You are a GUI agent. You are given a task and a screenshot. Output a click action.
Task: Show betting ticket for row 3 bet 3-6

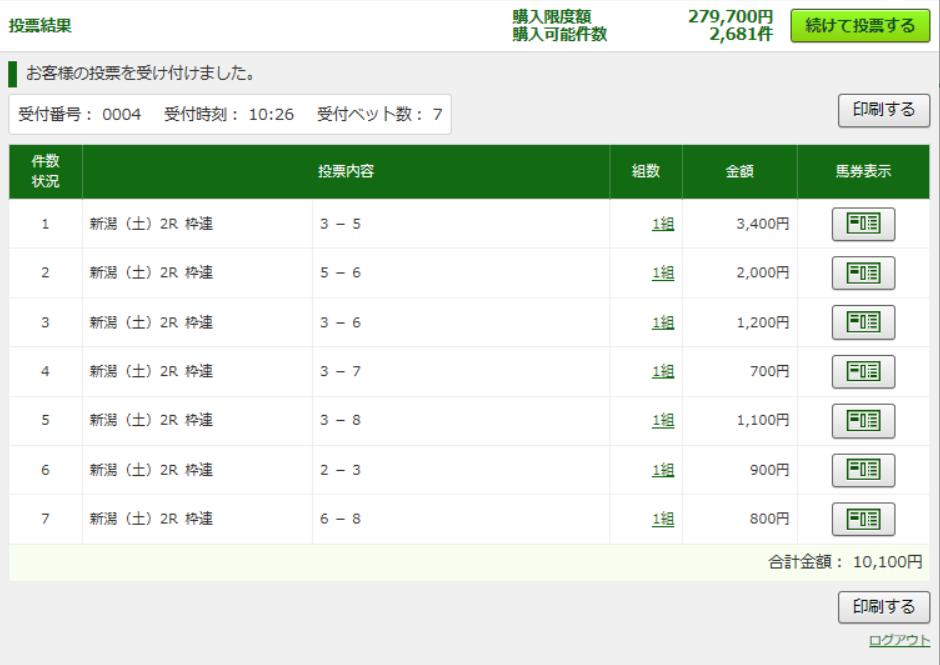[x=863, y=322]
